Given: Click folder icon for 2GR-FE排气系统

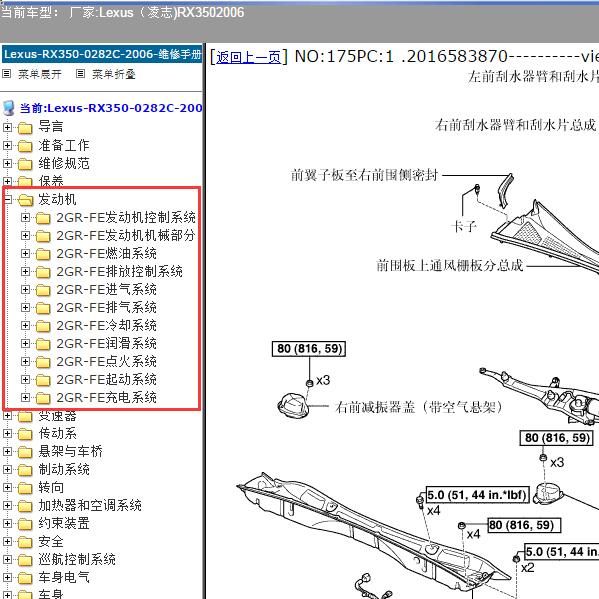Looking at the screenshot, I should (x=43, y=308).
